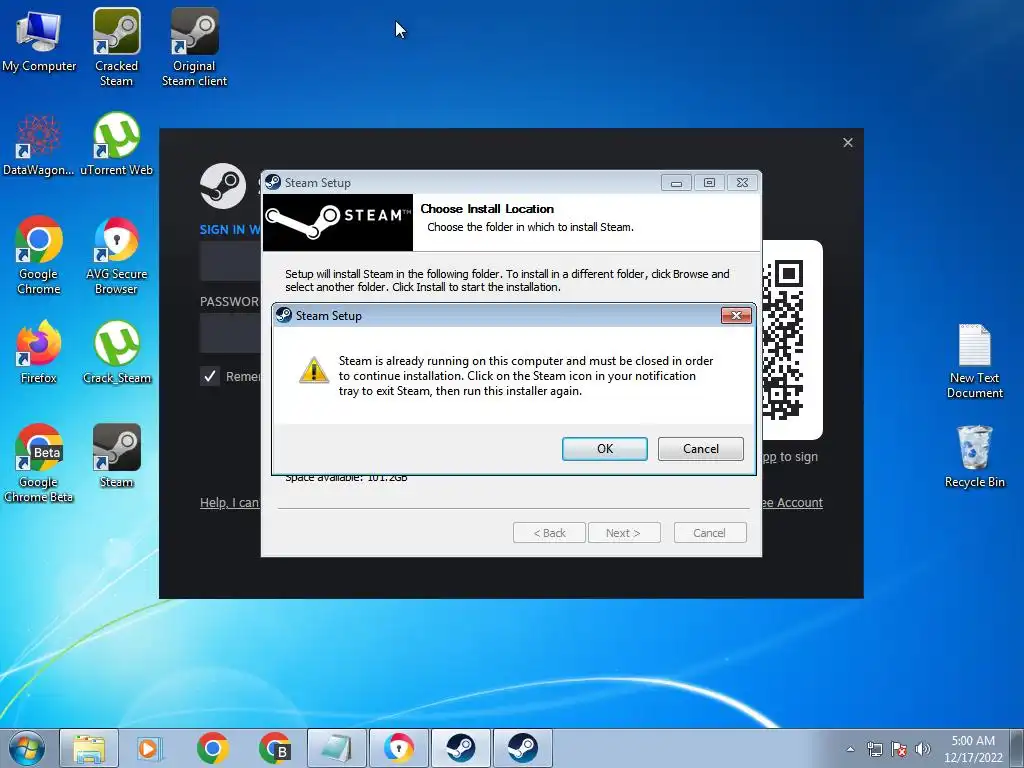Open Google Chrome from the taskbar
The height and width of the screenshot is (768, 1024).
click(212, 748)
